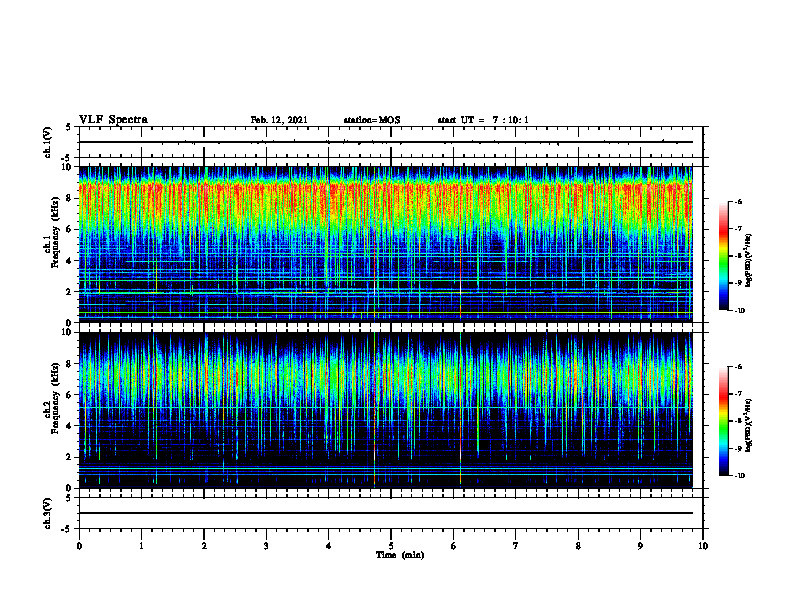The width and height of the screenshot is (792, 612).
Task: Click time axis tick label "8"
Action: click(x=578, y=546)
